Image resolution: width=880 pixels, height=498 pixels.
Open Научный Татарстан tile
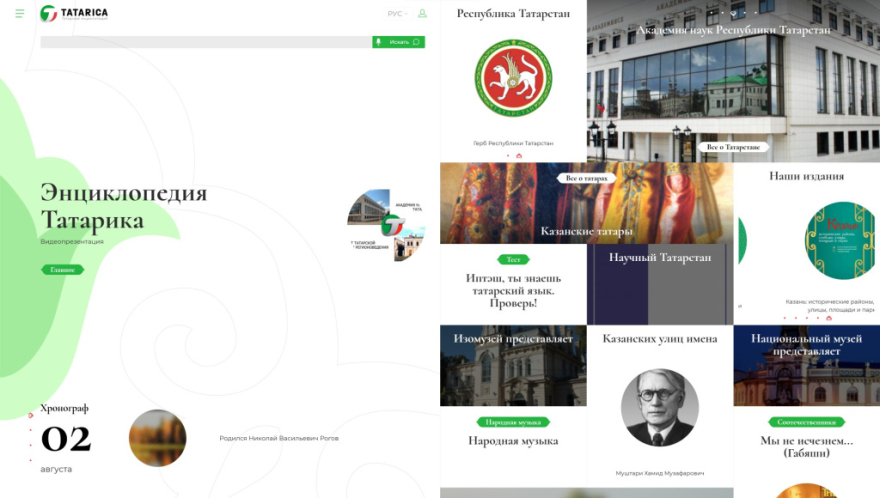(x=660, y=258)
